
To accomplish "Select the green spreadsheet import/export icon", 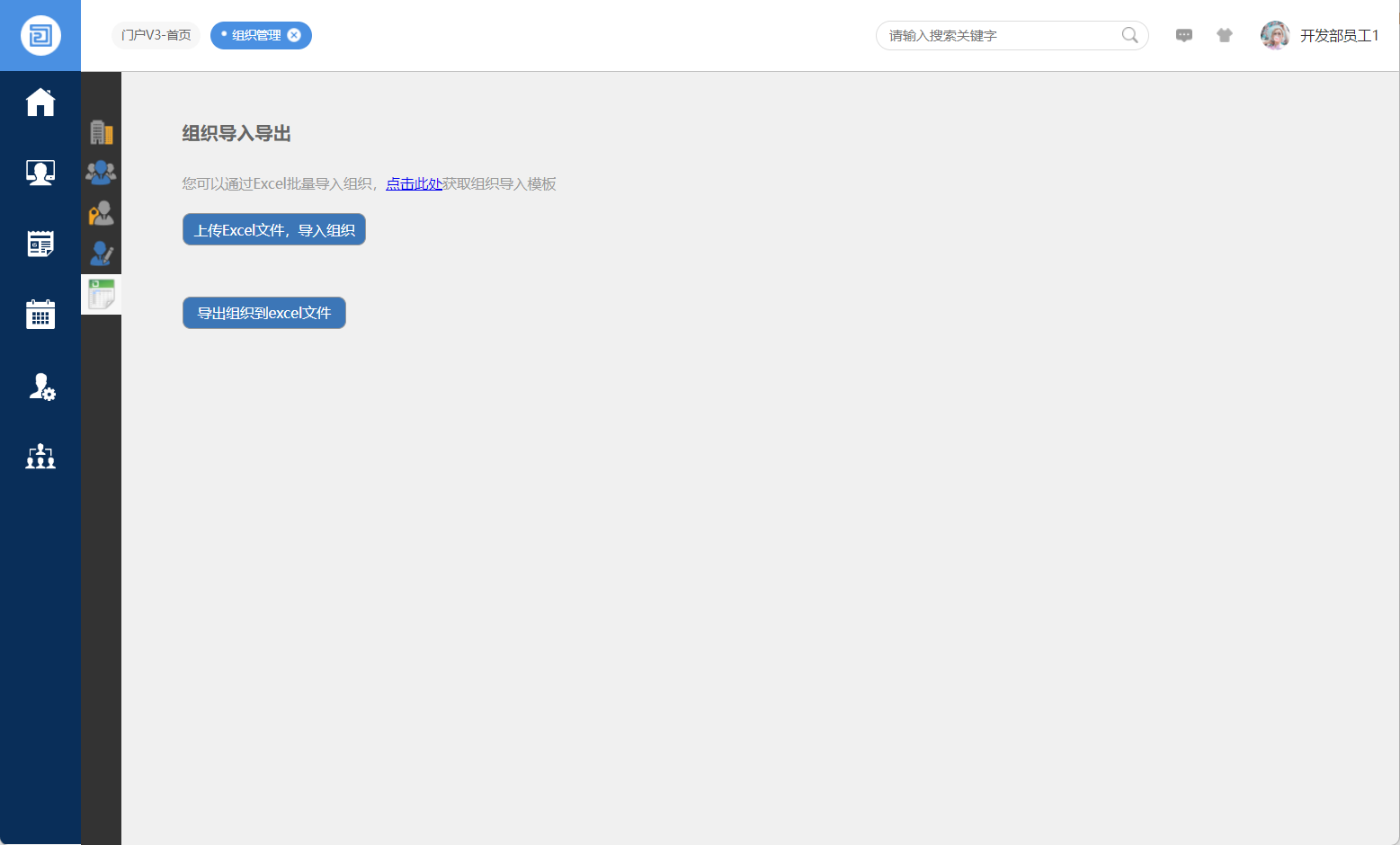I will 101,294.
